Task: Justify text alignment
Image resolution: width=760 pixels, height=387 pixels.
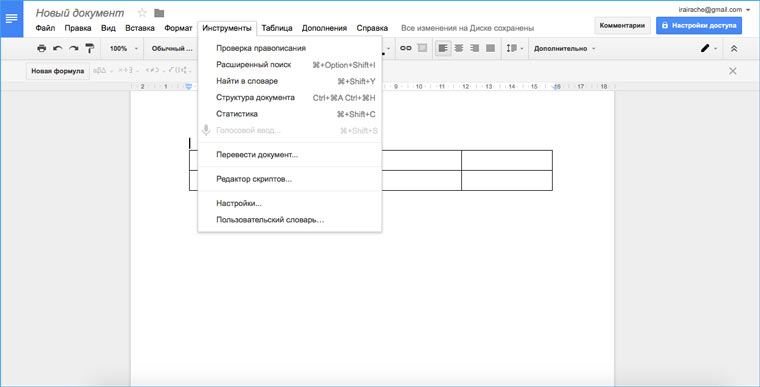Action: (491, 48)
